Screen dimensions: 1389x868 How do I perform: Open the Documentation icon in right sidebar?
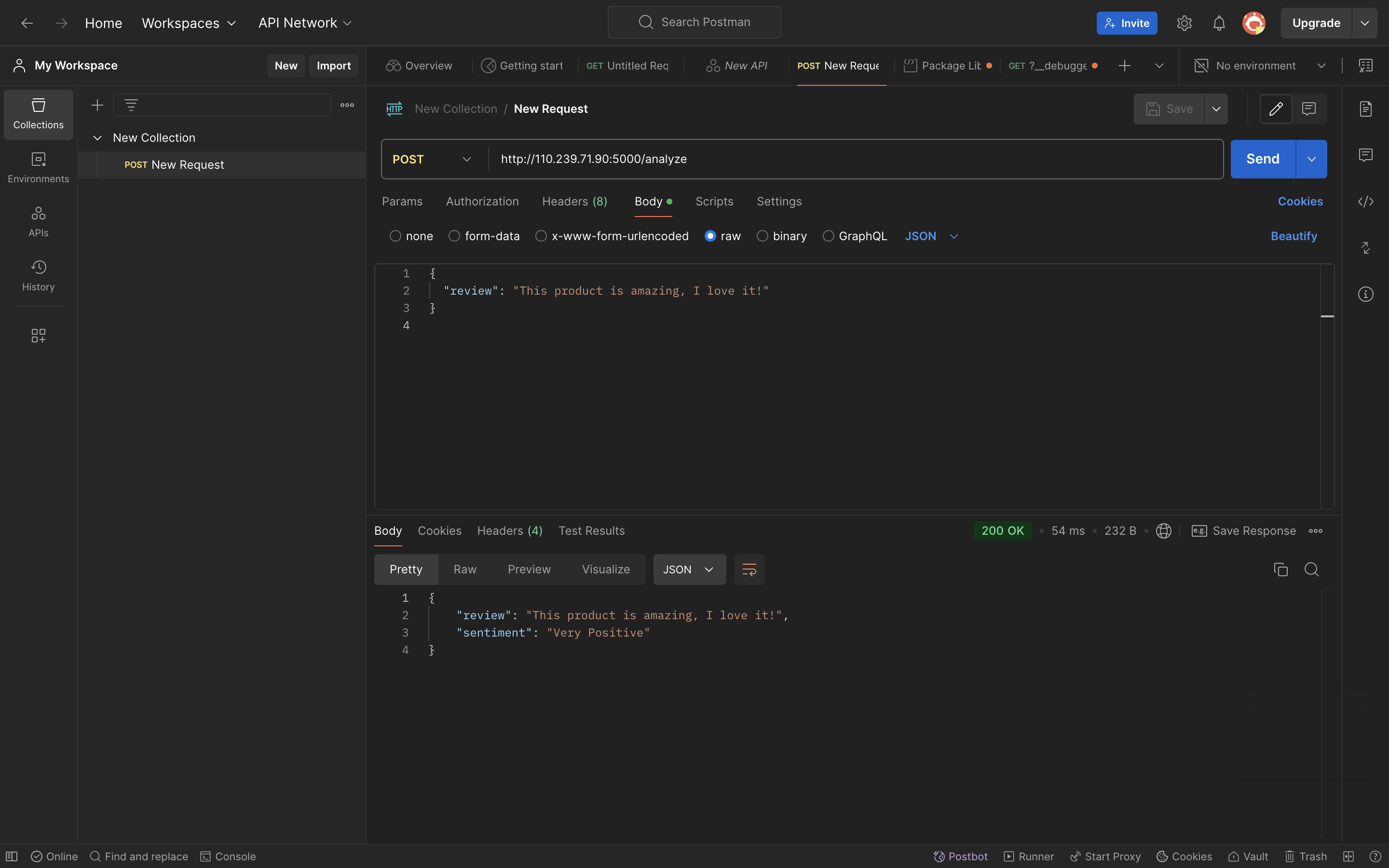coord(1365,108)
